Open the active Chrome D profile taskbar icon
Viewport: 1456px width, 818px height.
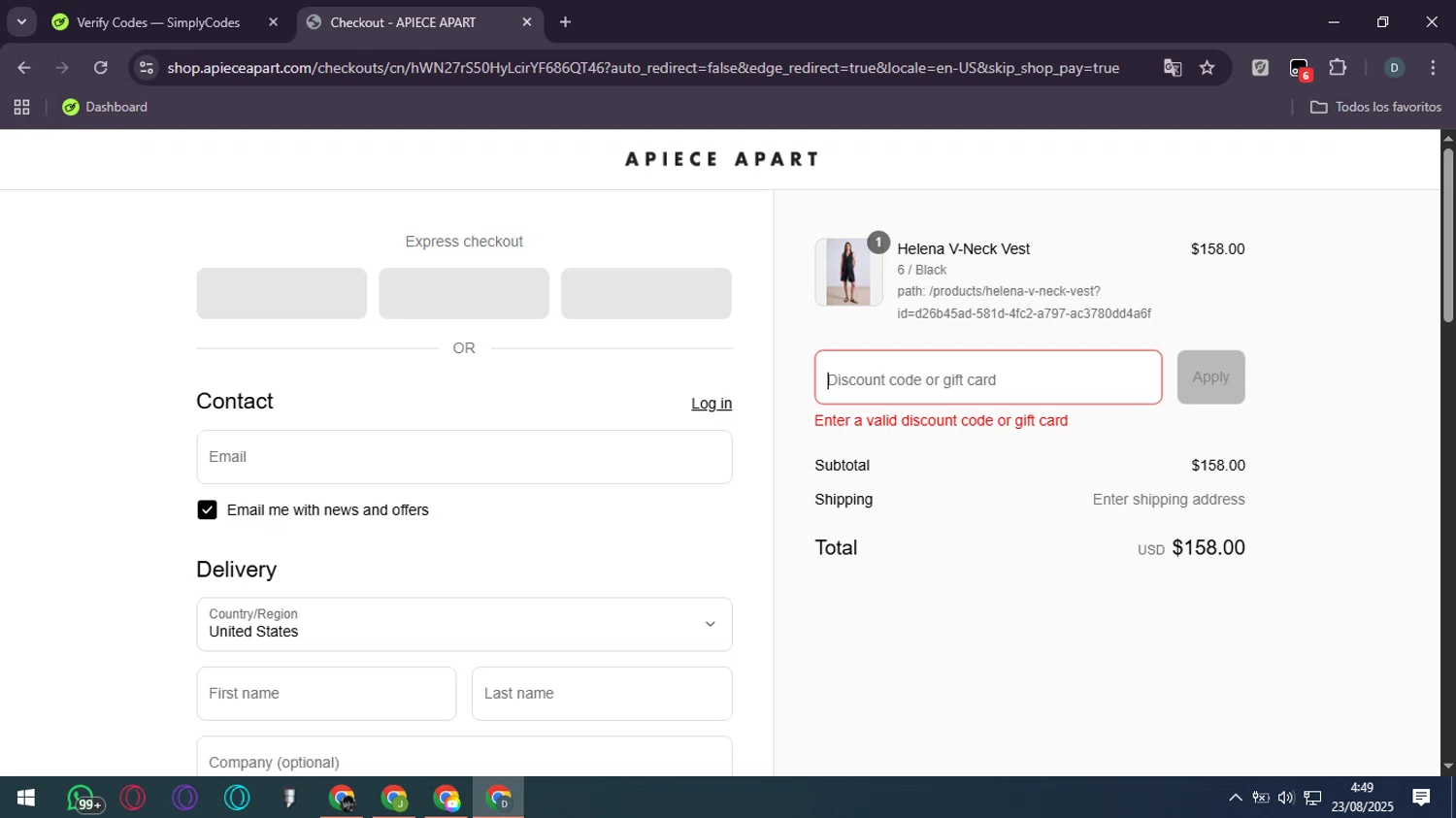click(499, 798)
